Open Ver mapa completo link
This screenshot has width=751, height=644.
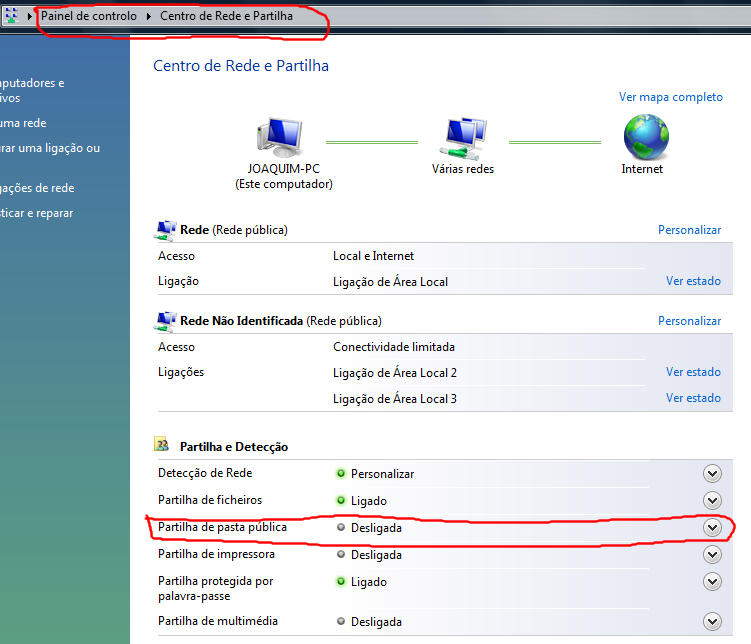(x=671, y=97)
